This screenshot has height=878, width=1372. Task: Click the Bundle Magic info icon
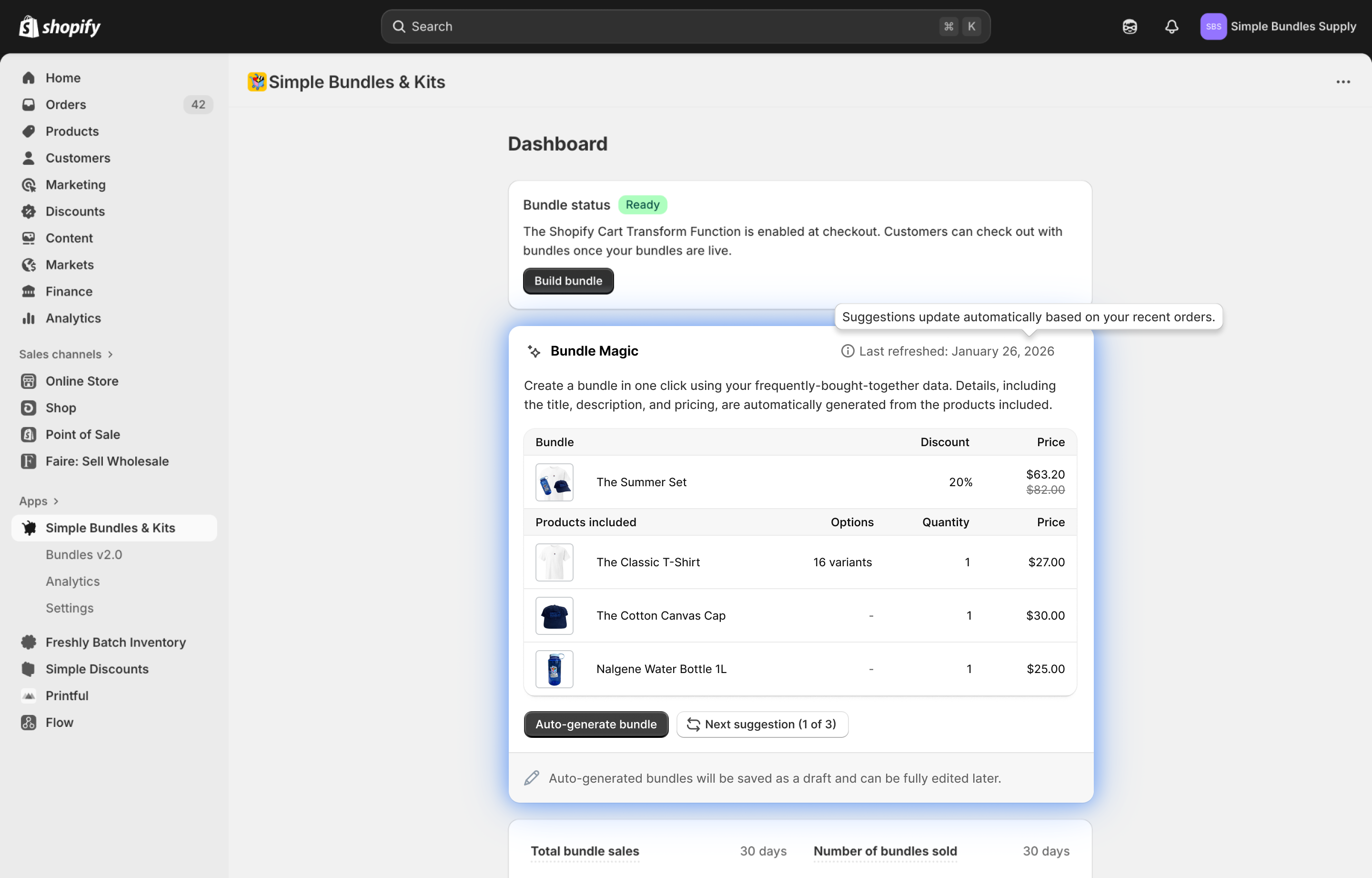tap(847, 351)
